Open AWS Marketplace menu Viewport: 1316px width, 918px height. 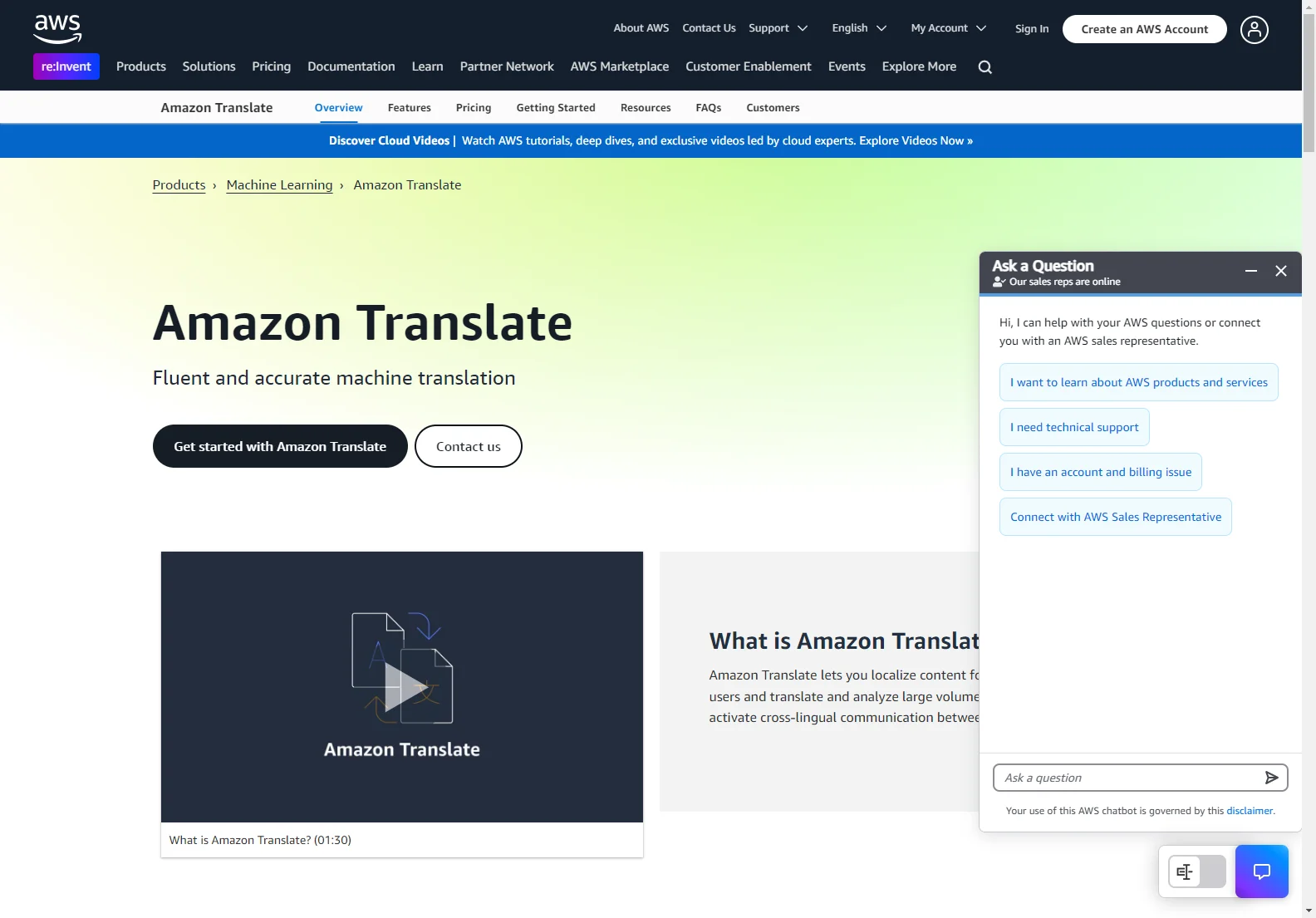click(x=620, y=66)
